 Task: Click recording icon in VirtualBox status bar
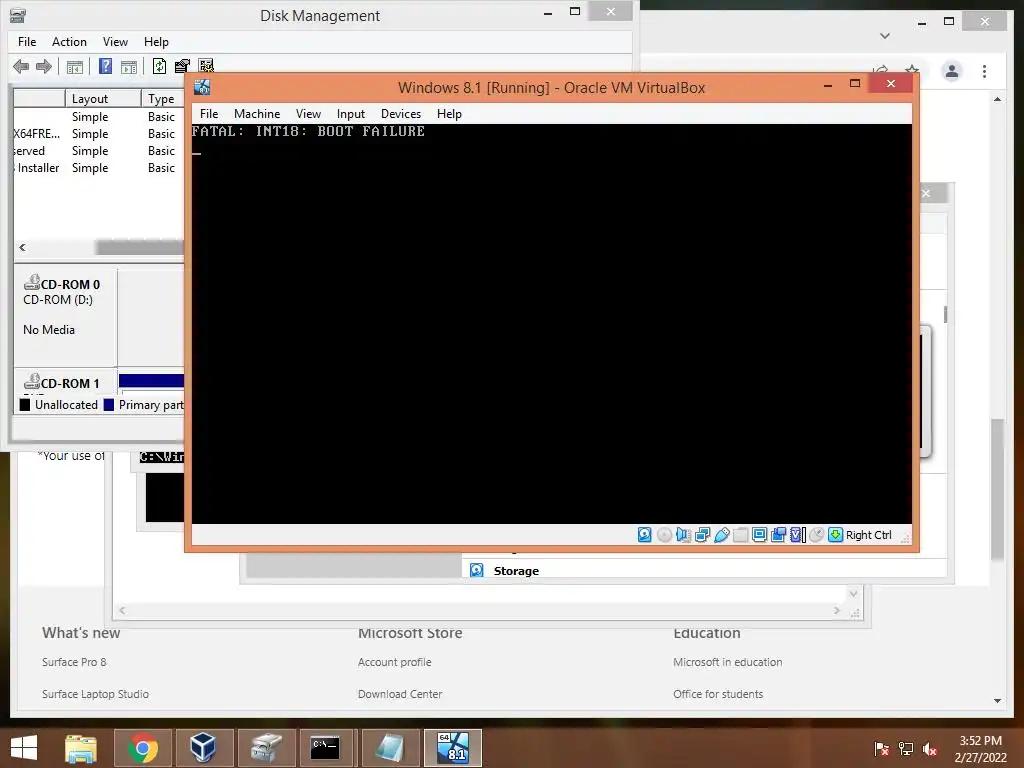(x=778, y=535)
